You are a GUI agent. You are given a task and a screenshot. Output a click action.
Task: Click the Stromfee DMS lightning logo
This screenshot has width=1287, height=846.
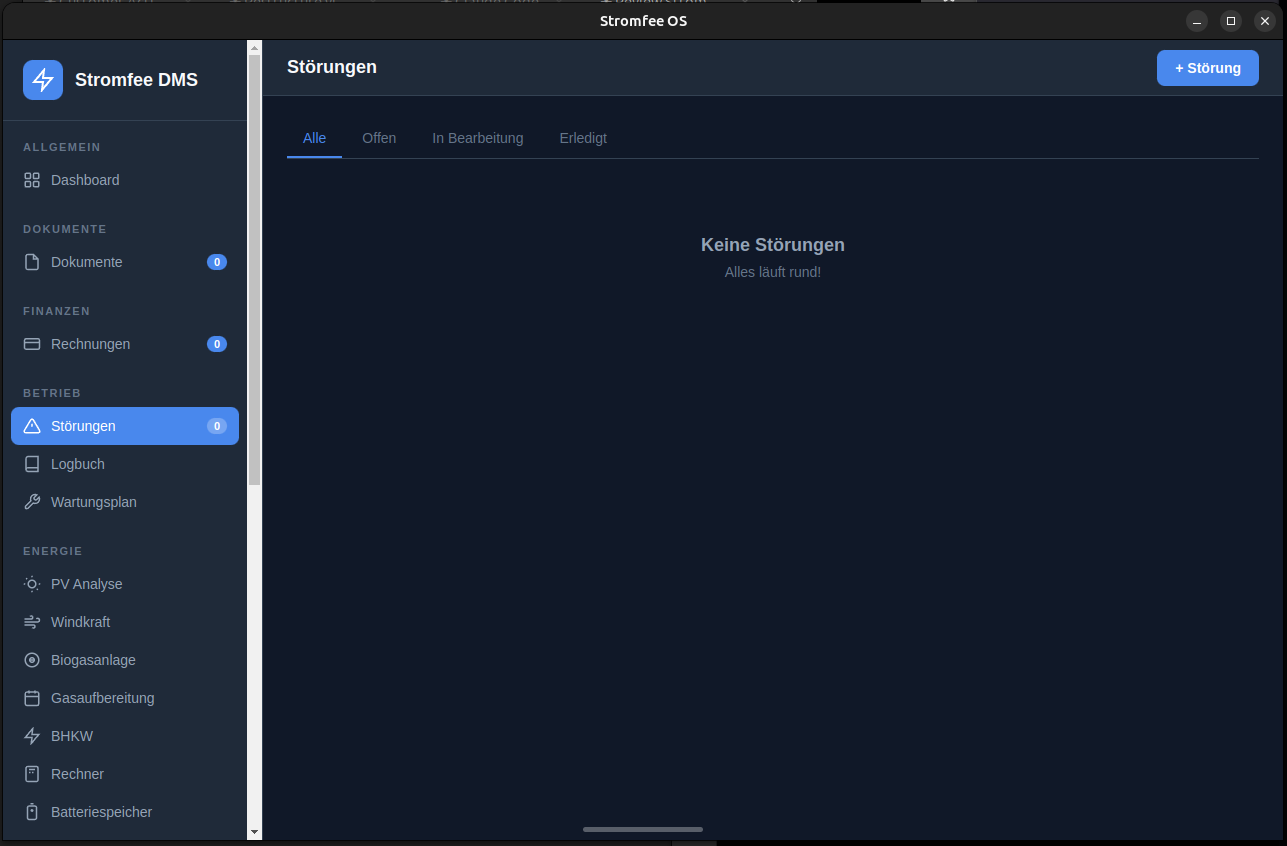(x=43, y=80)
